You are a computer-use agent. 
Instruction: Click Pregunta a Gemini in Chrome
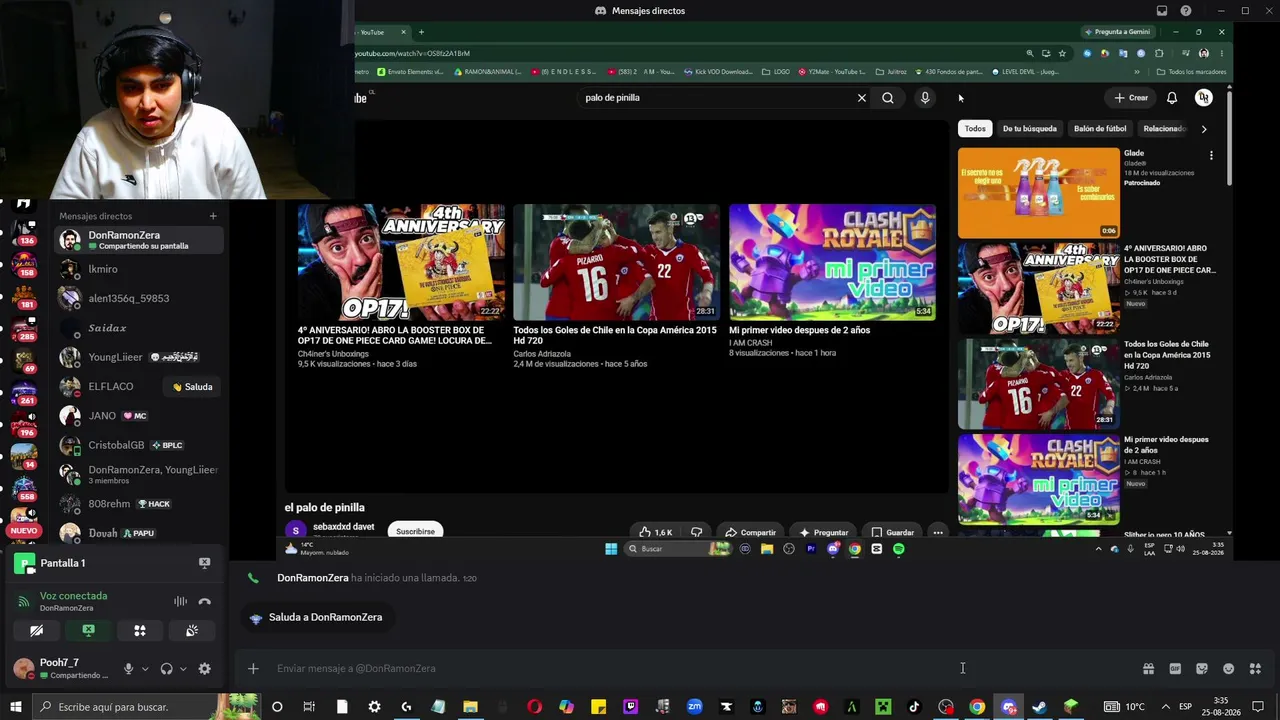click(1117, 32)
